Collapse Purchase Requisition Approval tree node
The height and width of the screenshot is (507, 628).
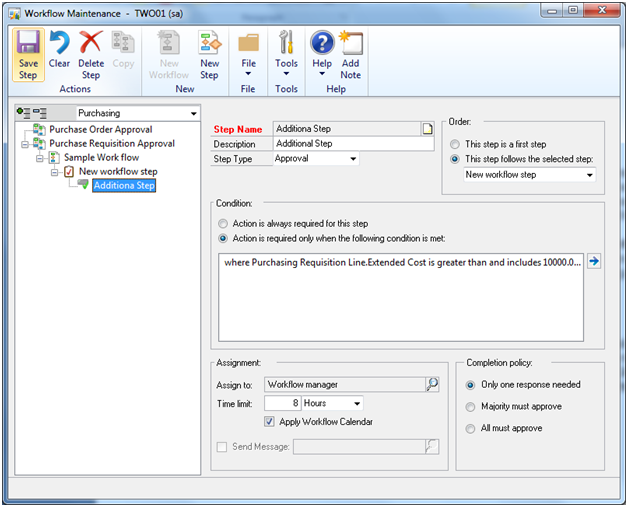pos(25,144)
